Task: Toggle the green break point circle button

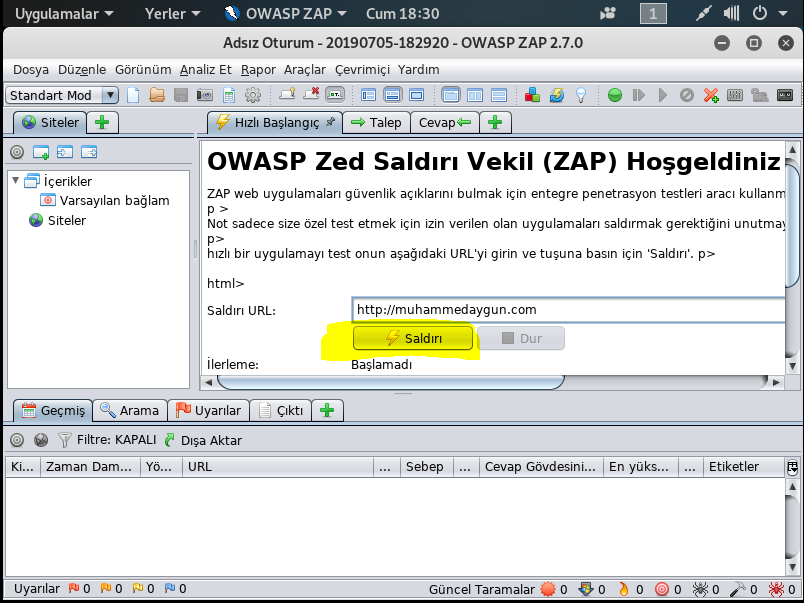Action: pos(613,97)
